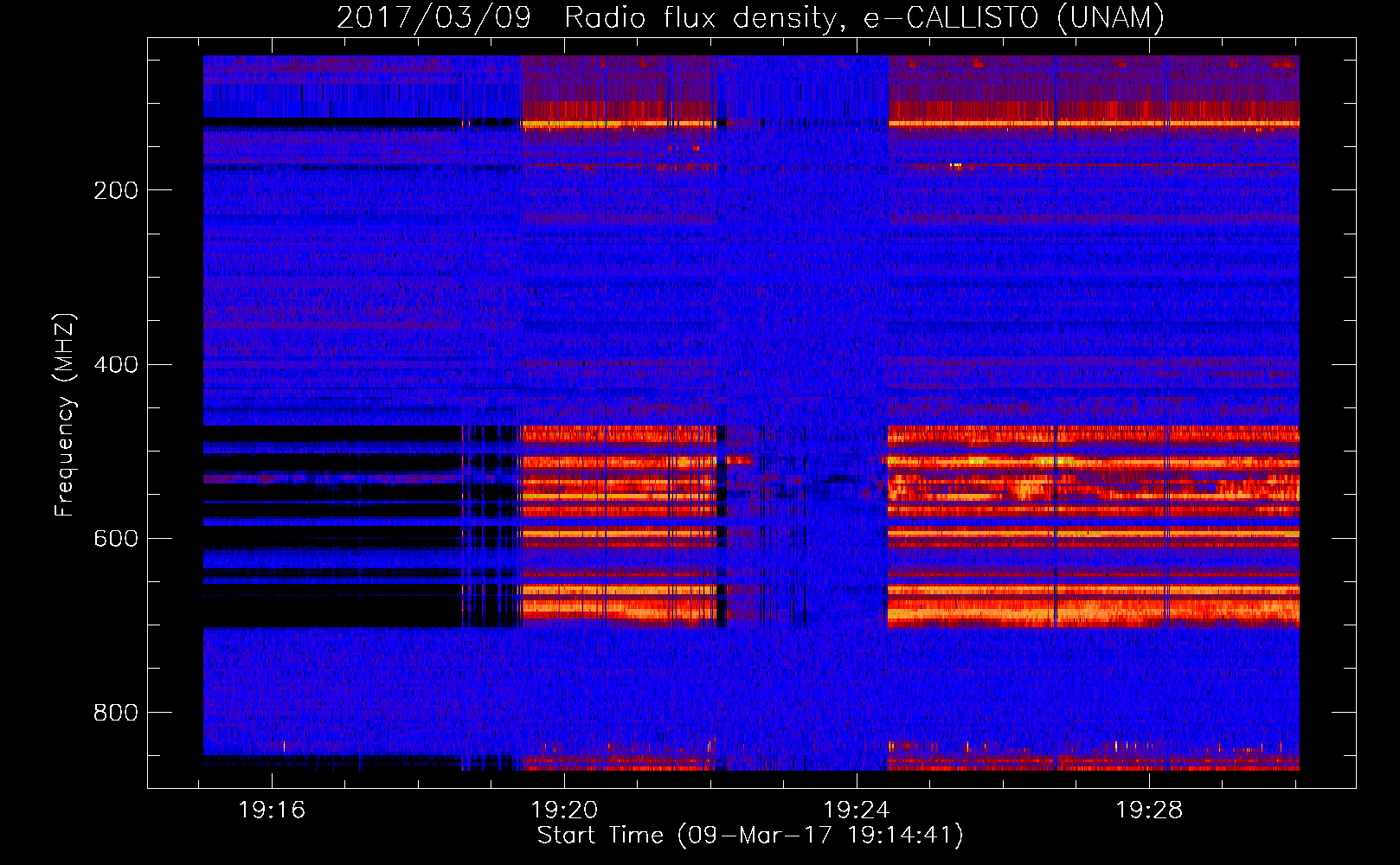
Task: Click the 400 frequency tick label
Action: coord(116,365)
